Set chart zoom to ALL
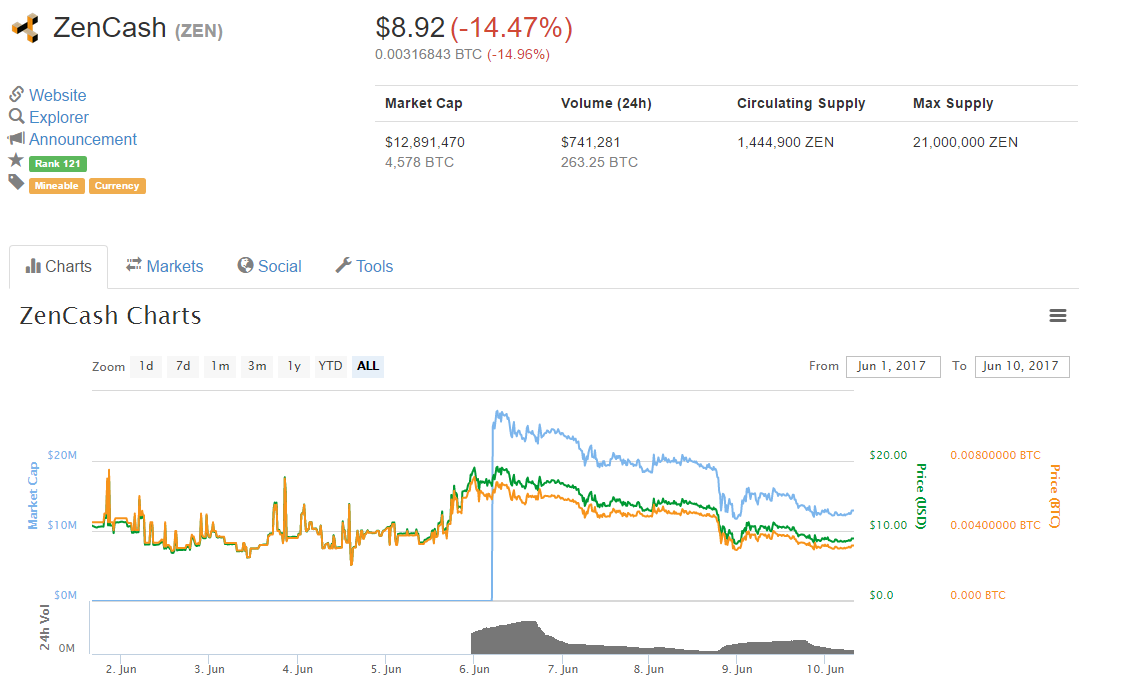 pyautogui.click(x=368, y=366)
